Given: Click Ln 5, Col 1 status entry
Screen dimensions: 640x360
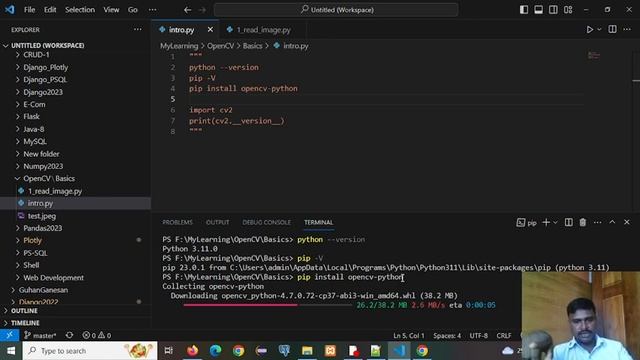Looking at the screenshot, I should (x=409, y=336).
